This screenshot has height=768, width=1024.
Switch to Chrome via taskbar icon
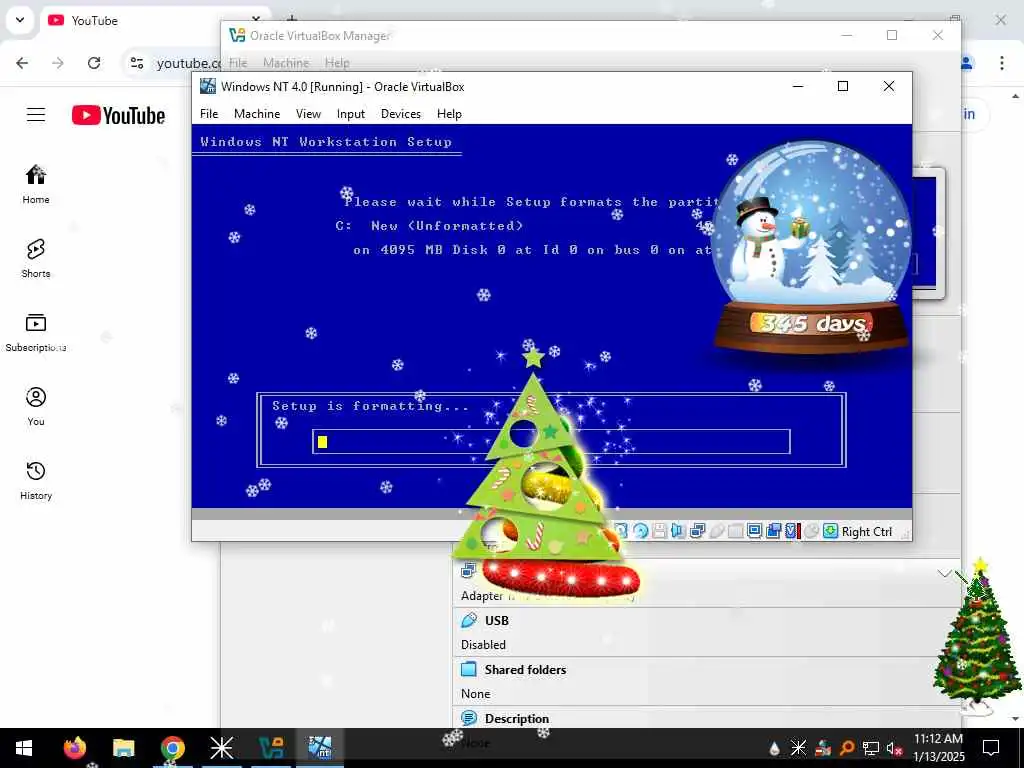(172, 748)
